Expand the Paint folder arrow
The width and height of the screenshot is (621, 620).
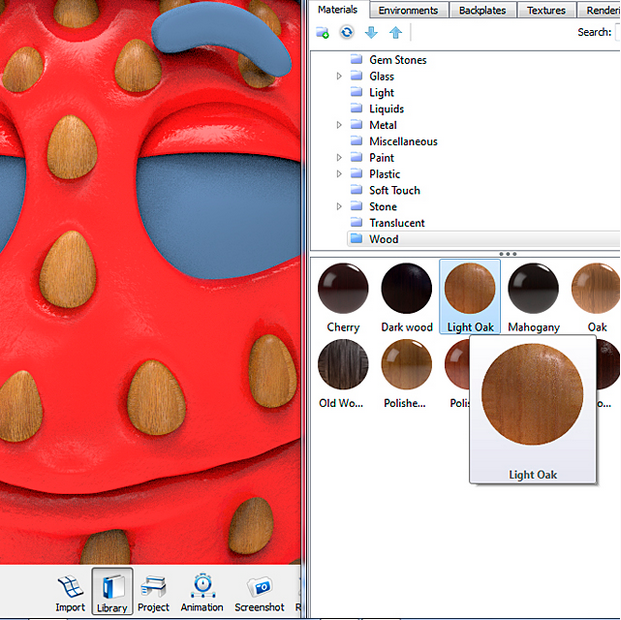(x=340, y=158)
